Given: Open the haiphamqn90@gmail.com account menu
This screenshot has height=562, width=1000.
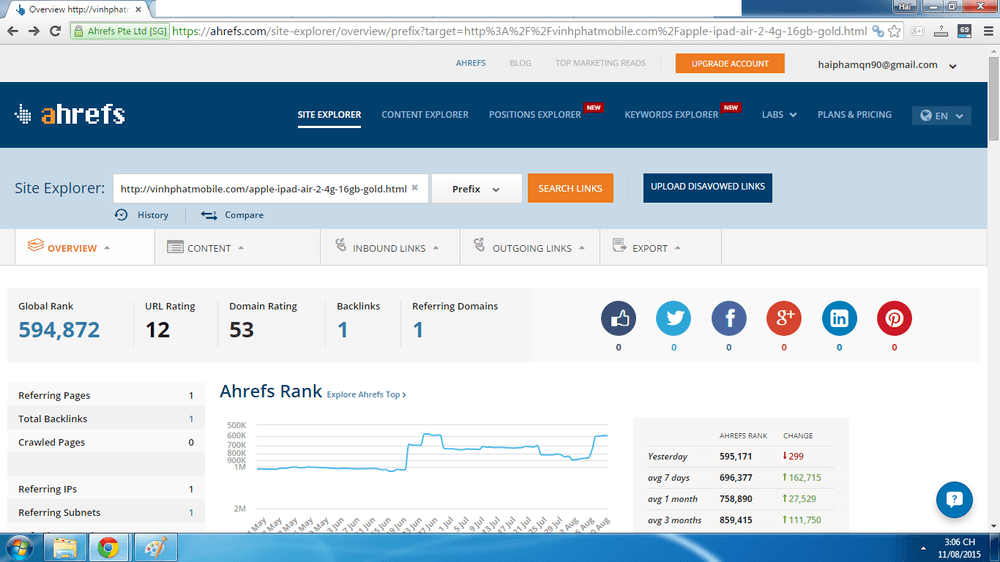Looking at the screenshot, I should (x=887, y=64).
